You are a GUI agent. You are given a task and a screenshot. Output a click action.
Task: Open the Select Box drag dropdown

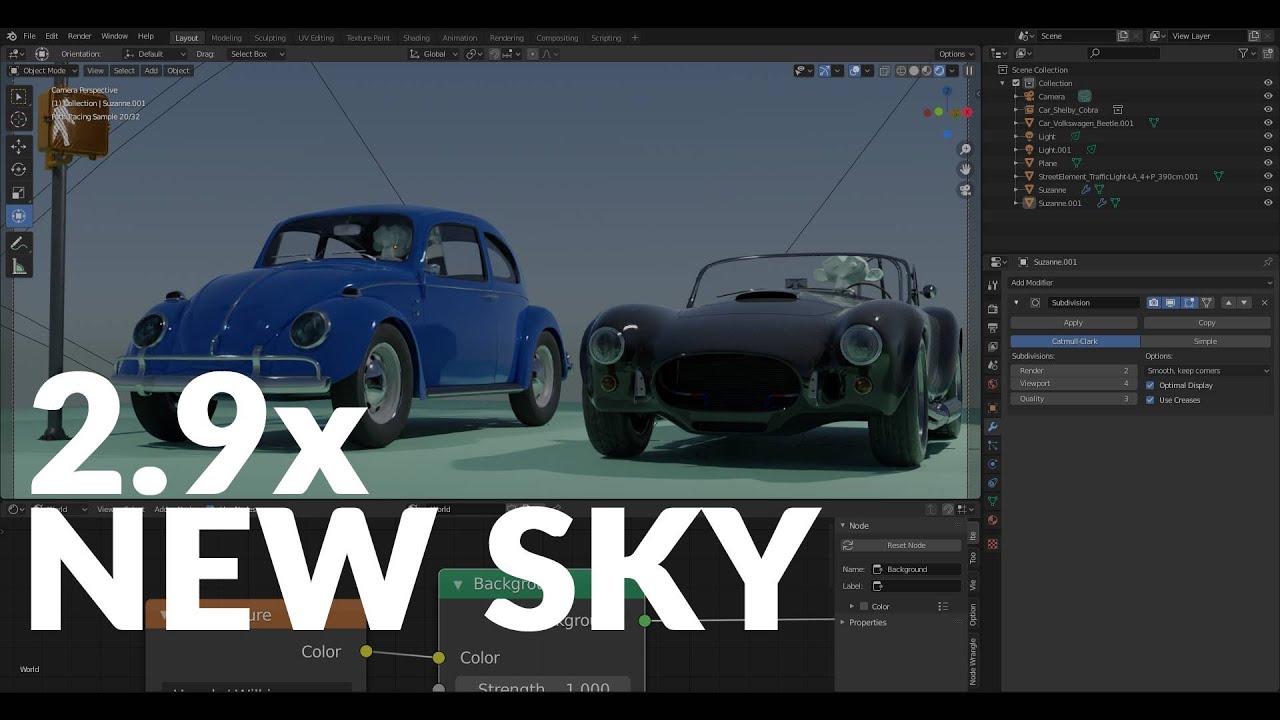(255, 54)
